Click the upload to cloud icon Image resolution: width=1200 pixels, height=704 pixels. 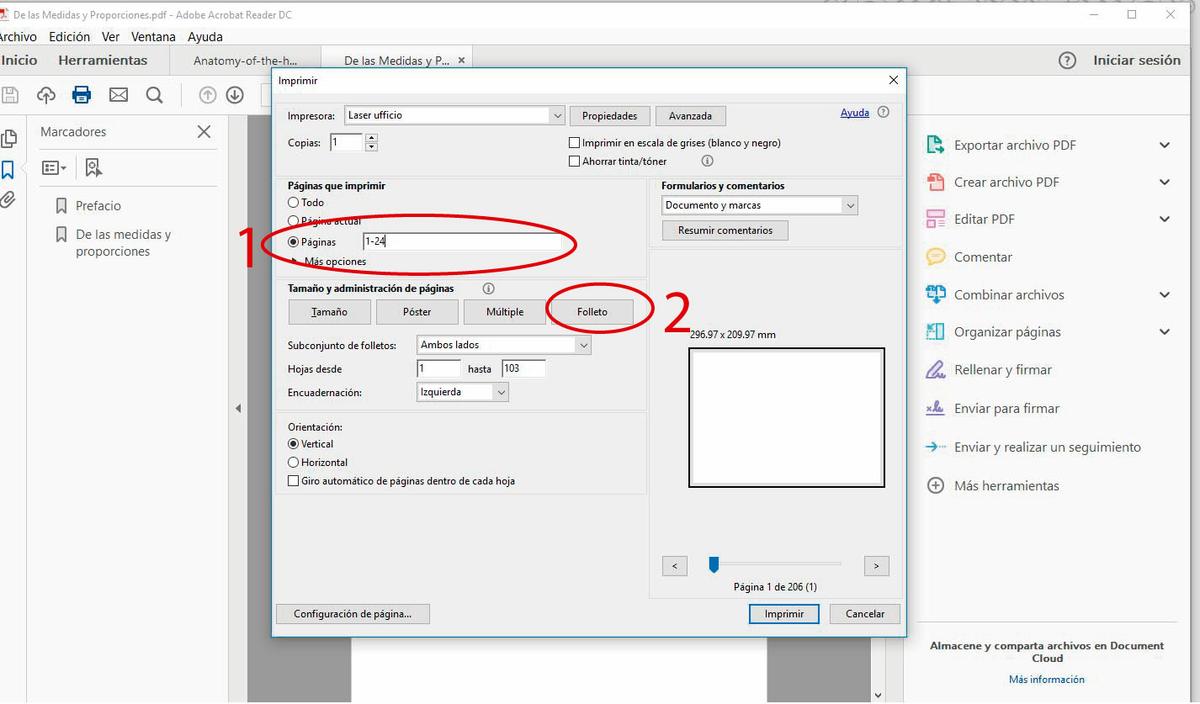point(46,95)
